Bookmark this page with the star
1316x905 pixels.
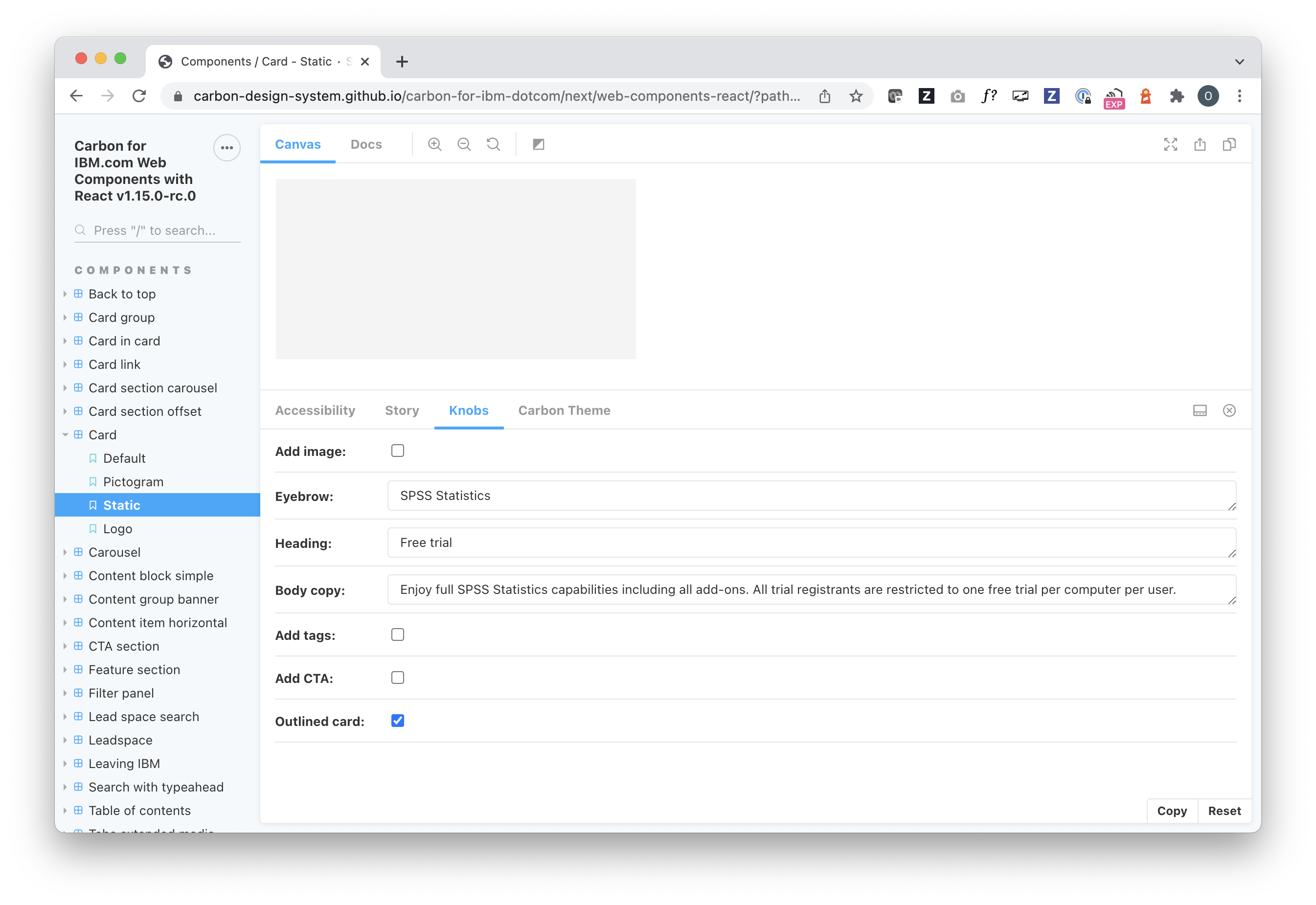pyautogui.click(x=856, y=96)
